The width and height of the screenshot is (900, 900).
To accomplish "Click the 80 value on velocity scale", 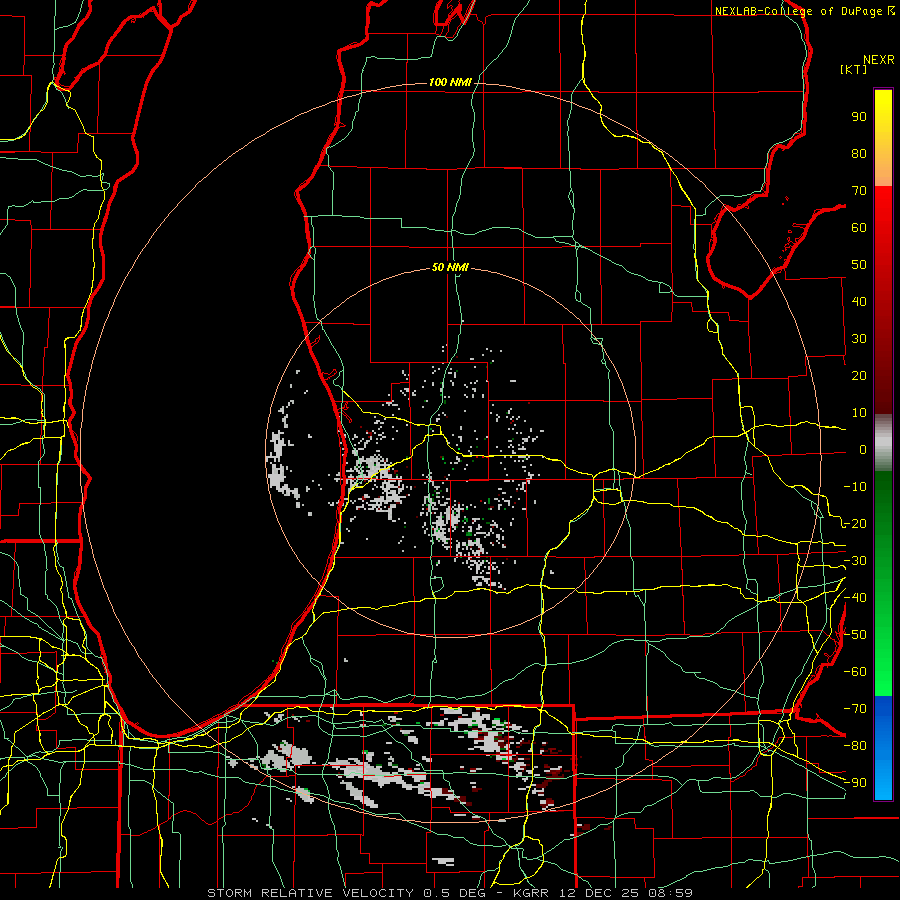I will (859, 154).
